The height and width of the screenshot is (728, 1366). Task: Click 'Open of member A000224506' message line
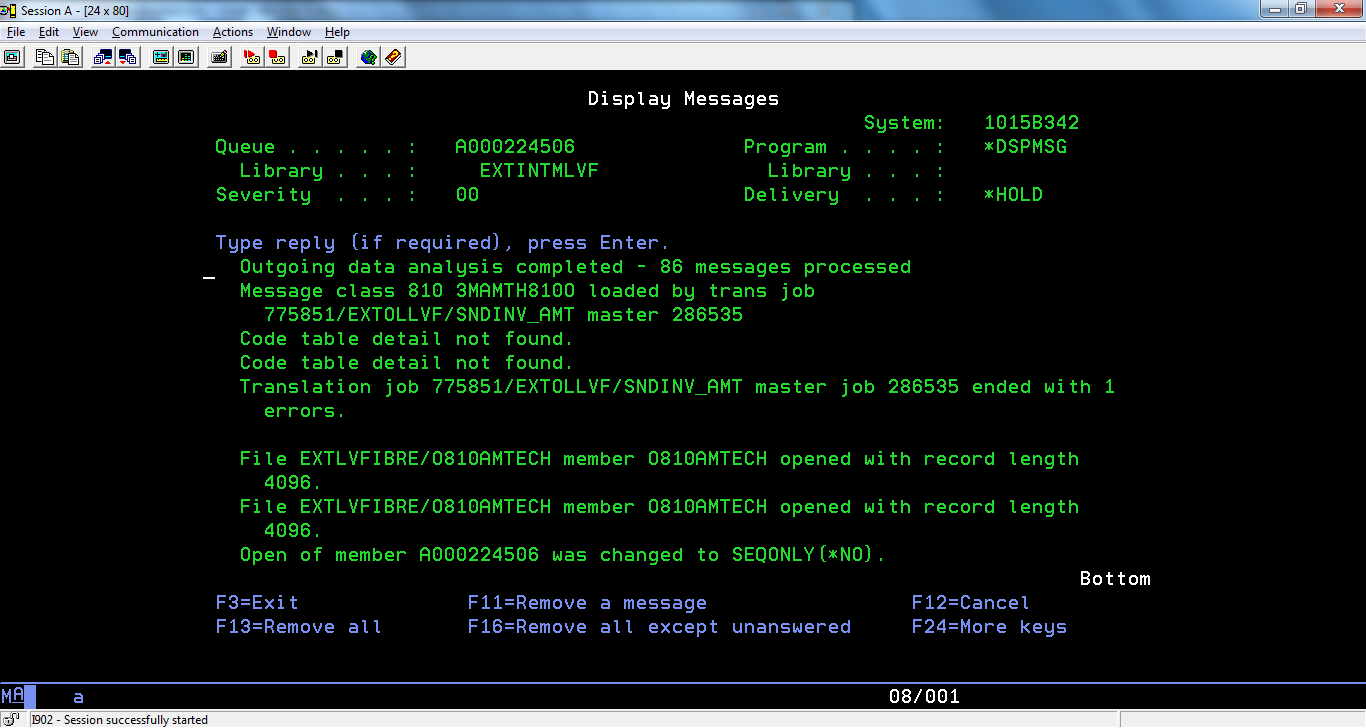click(x=563, y=555)
